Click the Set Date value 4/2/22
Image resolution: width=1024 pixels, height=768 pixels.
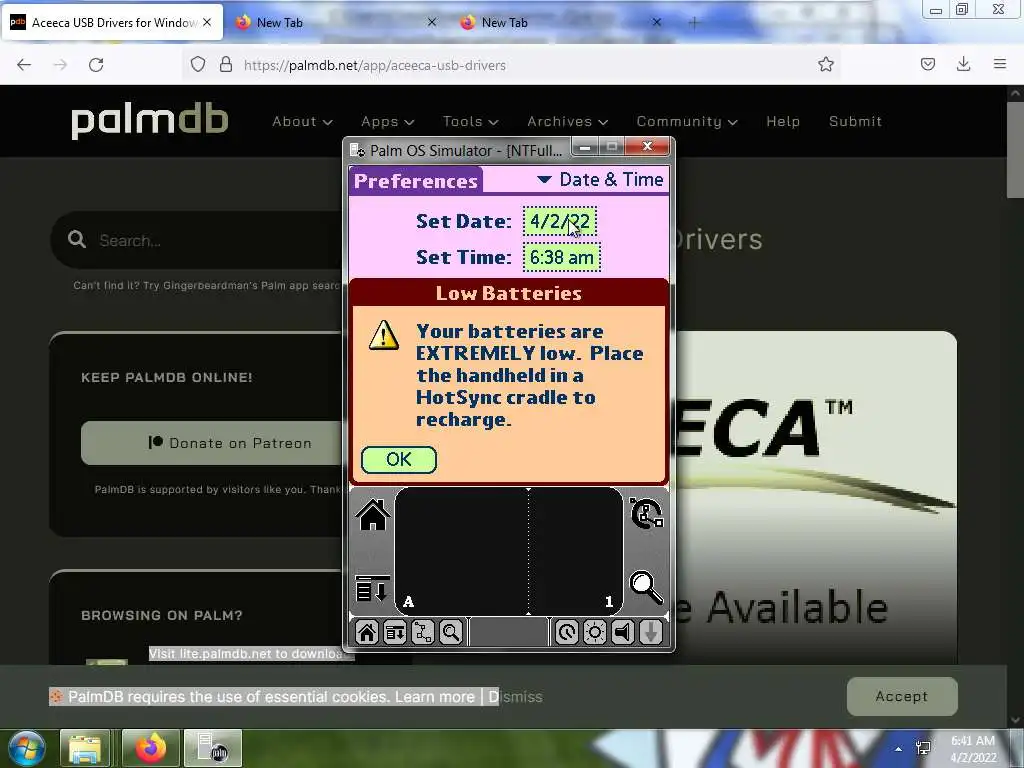(560, 221)
